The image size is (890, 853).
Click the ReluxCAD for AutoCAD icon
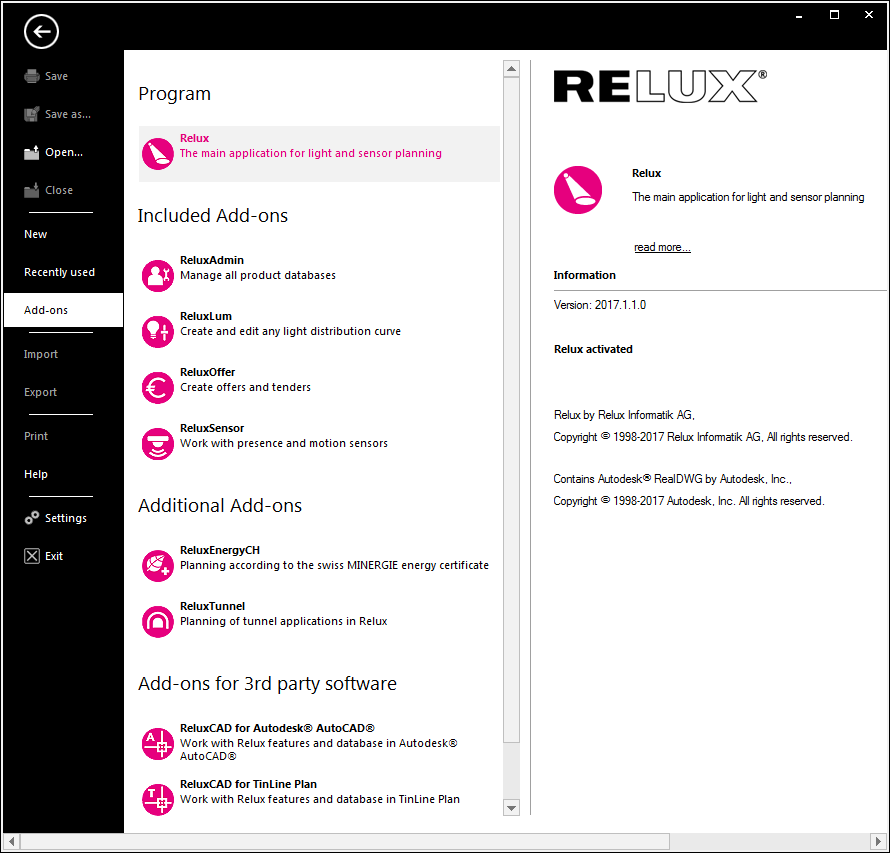(158, 744)
